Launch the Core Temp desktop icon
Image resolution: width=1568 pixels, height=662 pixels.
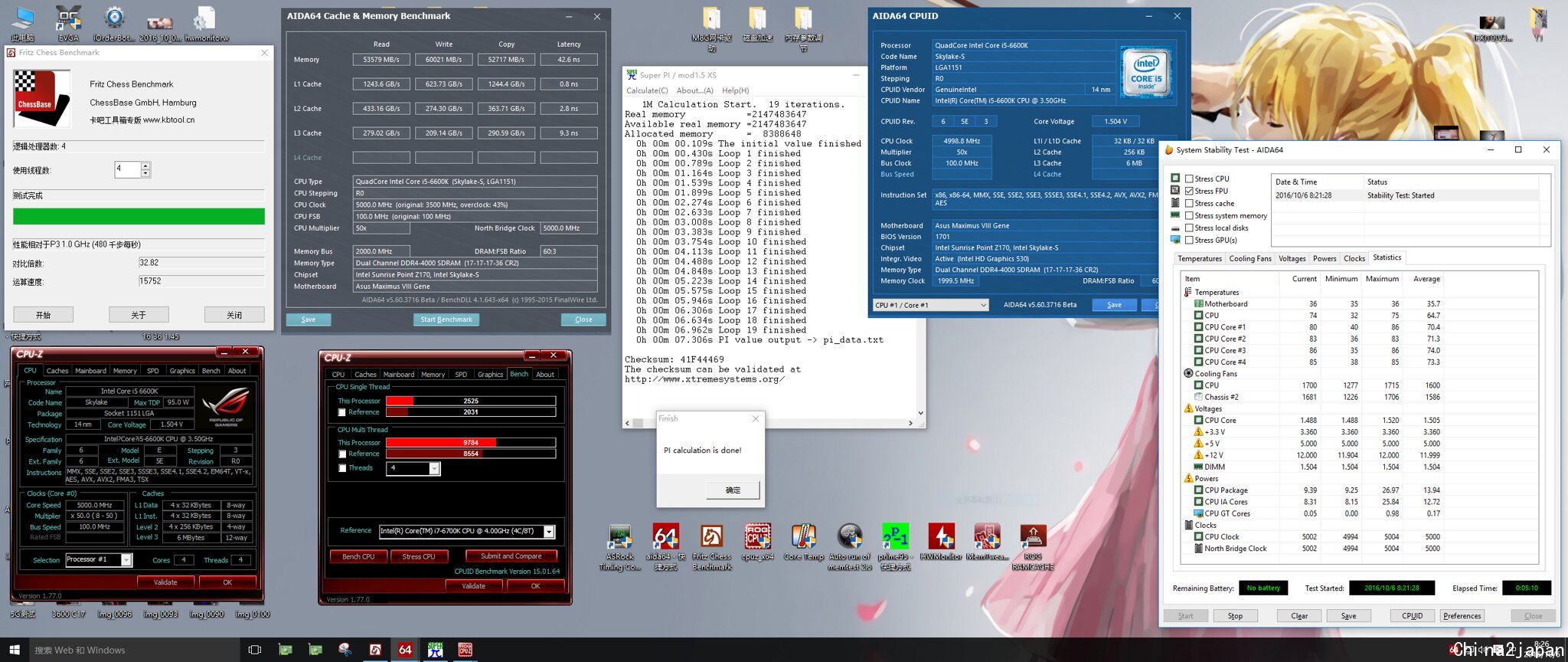tap(803, 542)
